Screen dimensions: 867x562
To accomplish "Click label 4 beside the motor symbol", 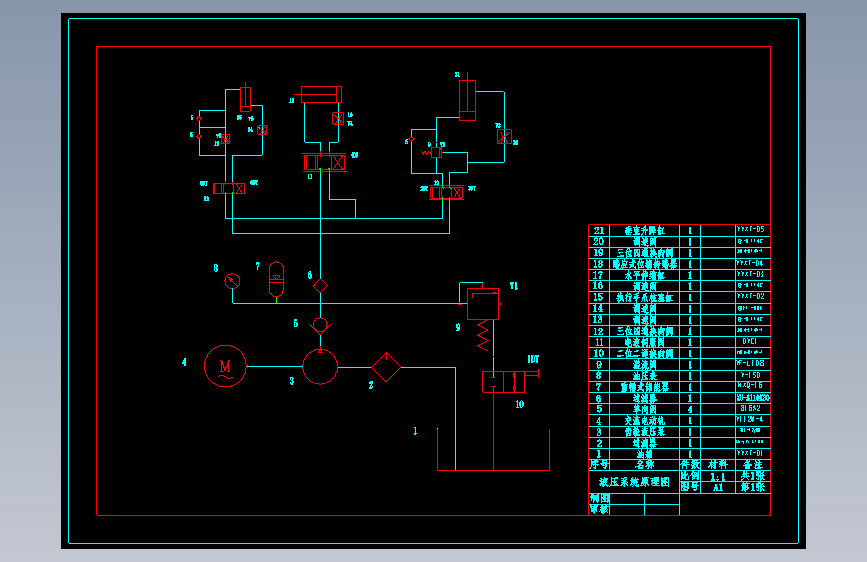I will pos(184,362).
